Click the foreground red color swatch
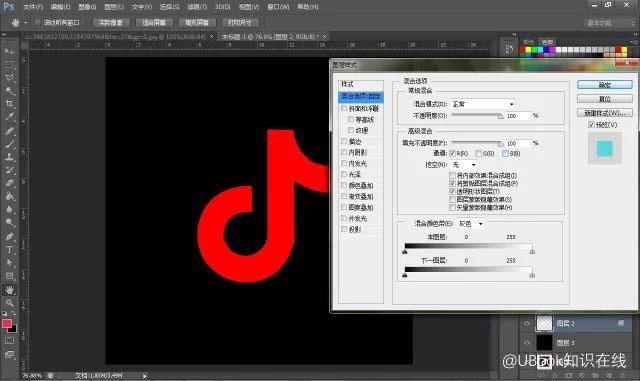The height and width of the screenshot is (381, 640). point(7,324)
